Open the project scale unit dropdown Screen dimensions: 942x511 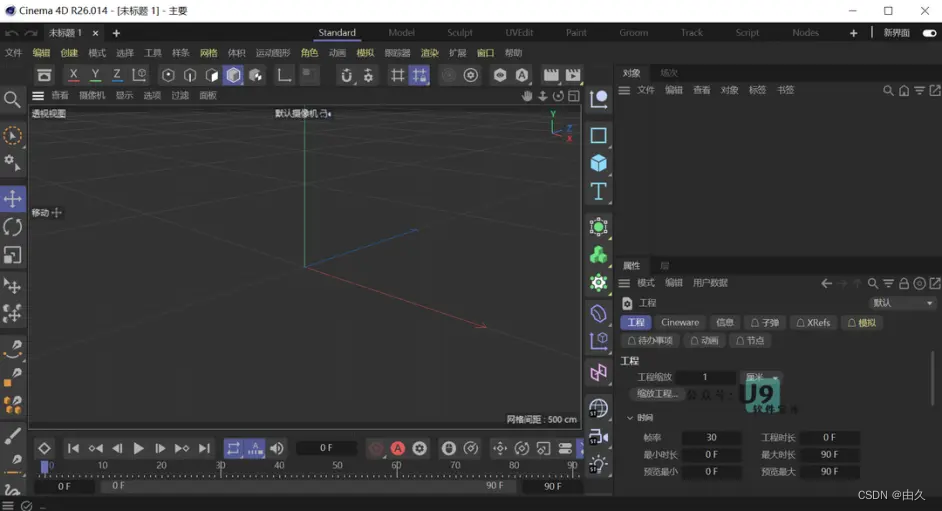(x=761, y=378)
